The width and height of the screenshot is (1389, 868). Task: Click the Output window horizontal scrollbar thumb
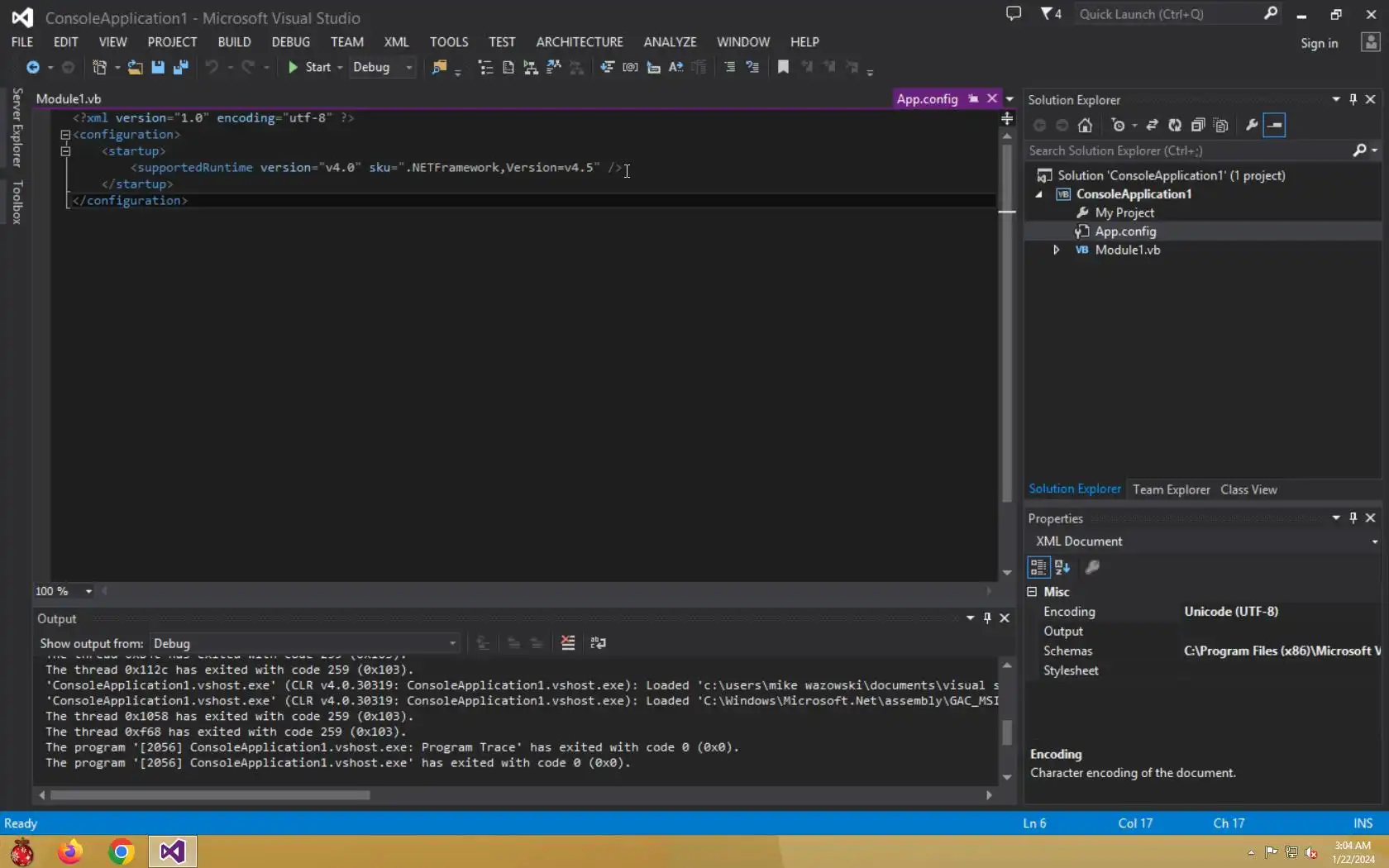[210, 795]
